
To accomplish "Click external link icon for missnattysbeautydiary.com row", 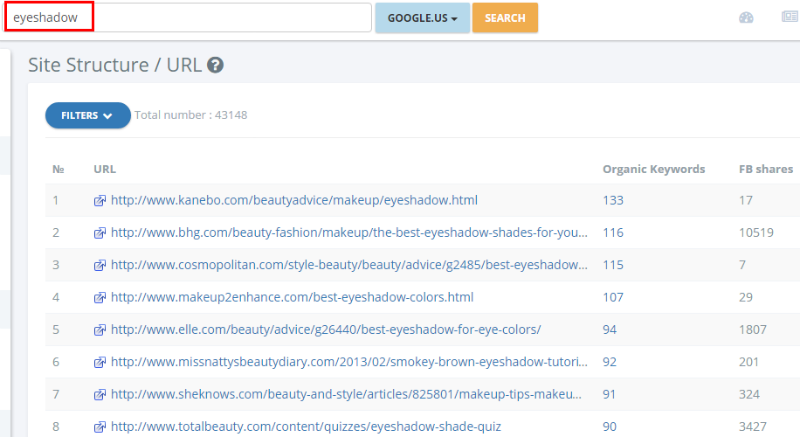I will coord(100,363).
